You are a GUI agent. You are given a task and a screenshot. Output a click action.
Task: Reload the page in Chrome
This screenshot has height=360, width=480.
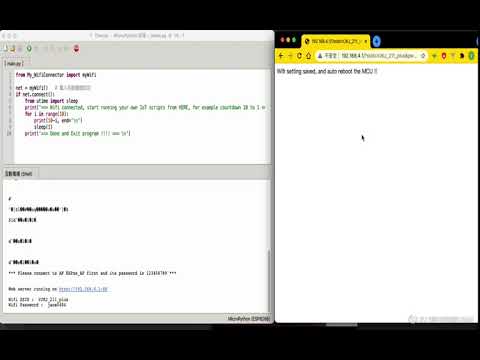(299, 56)
